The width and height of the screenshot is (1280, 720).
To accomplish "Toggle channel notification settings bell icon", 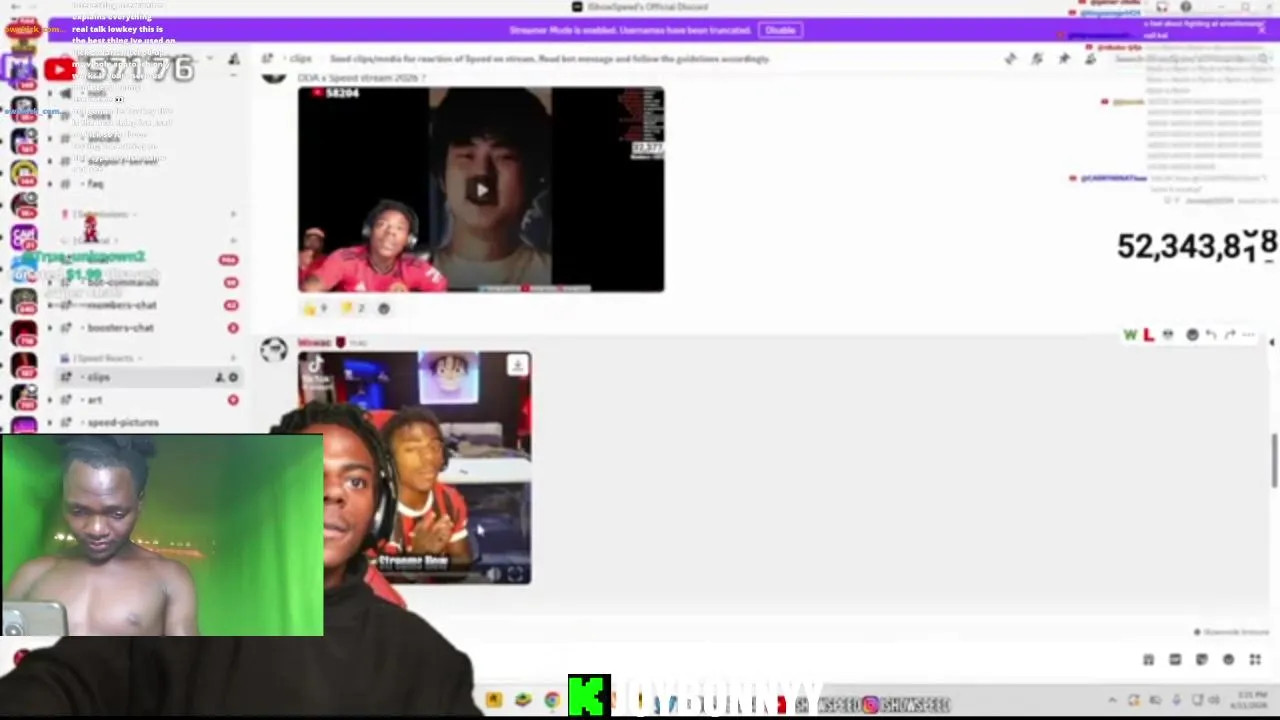I will click(1037, 59).
